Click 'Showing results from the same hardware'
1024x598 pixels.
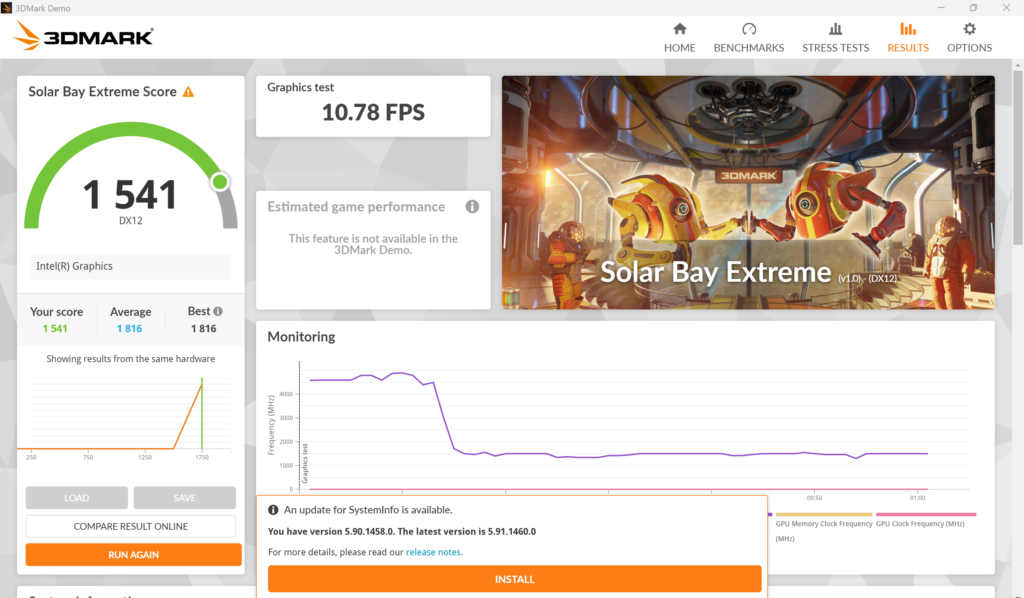tap(131, 359)
